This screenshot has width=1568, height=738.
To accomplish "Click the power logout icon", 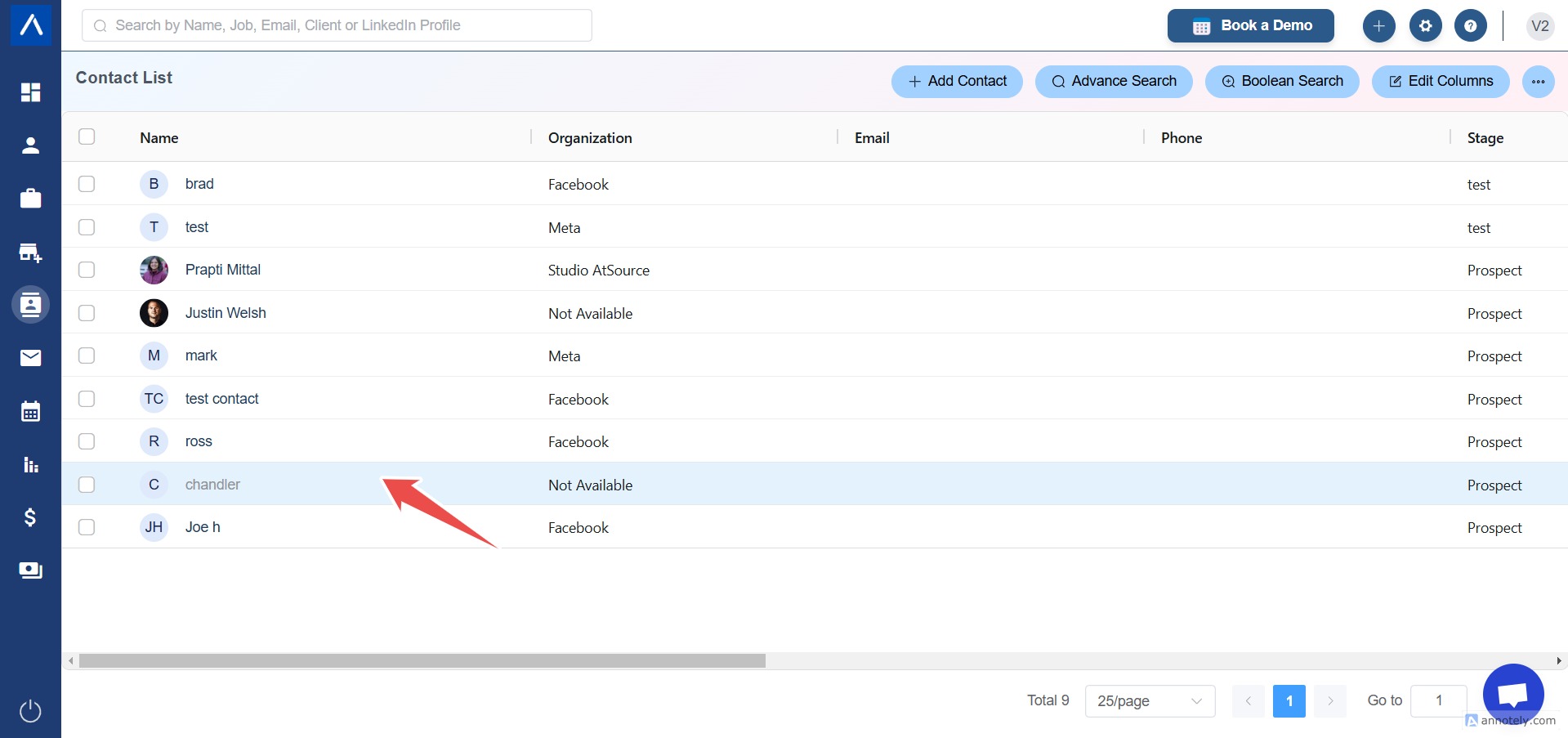I will click(x=30, y=711).
